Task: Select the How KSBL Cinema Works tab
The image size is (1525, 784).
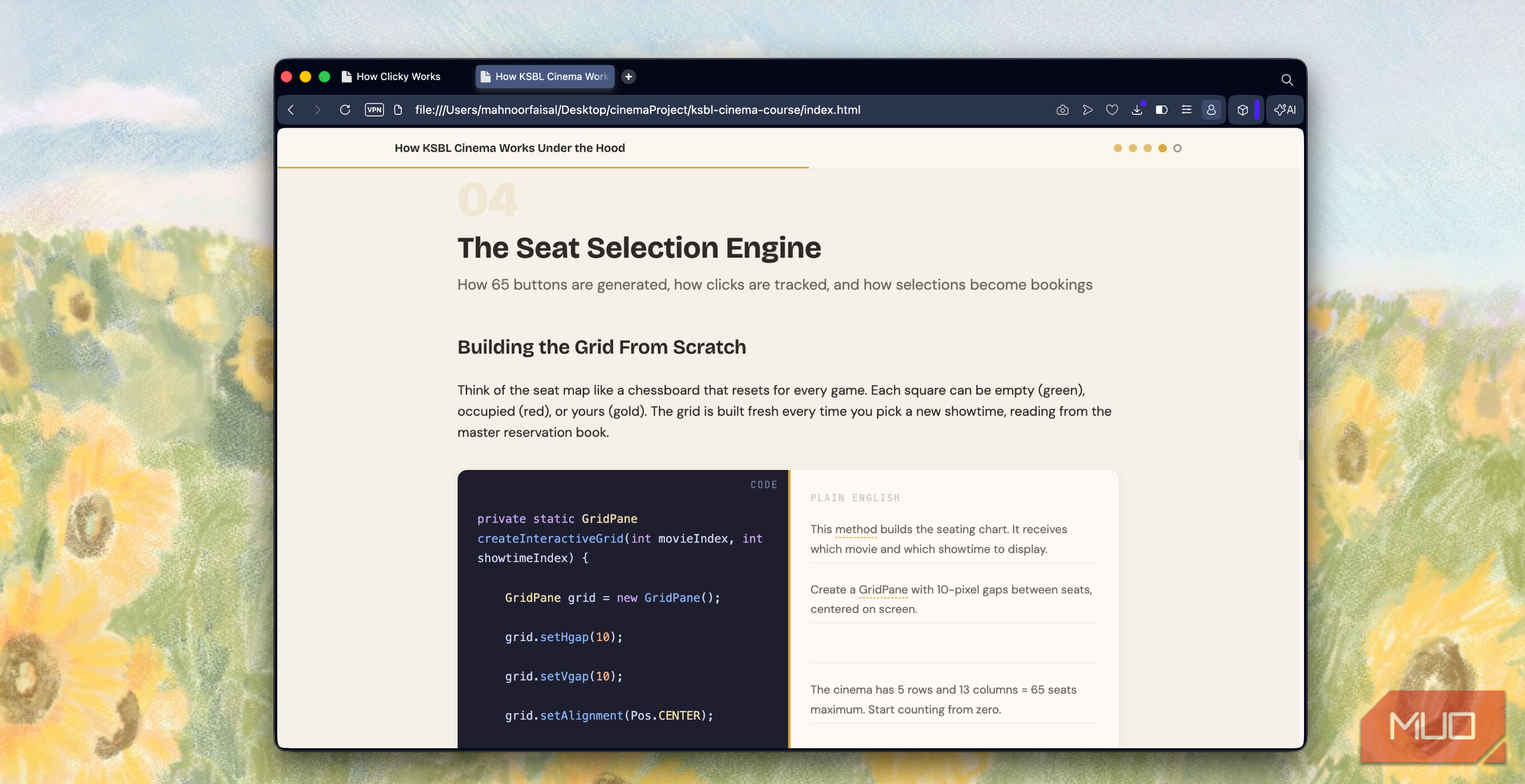Action: (x=545, y=76)
